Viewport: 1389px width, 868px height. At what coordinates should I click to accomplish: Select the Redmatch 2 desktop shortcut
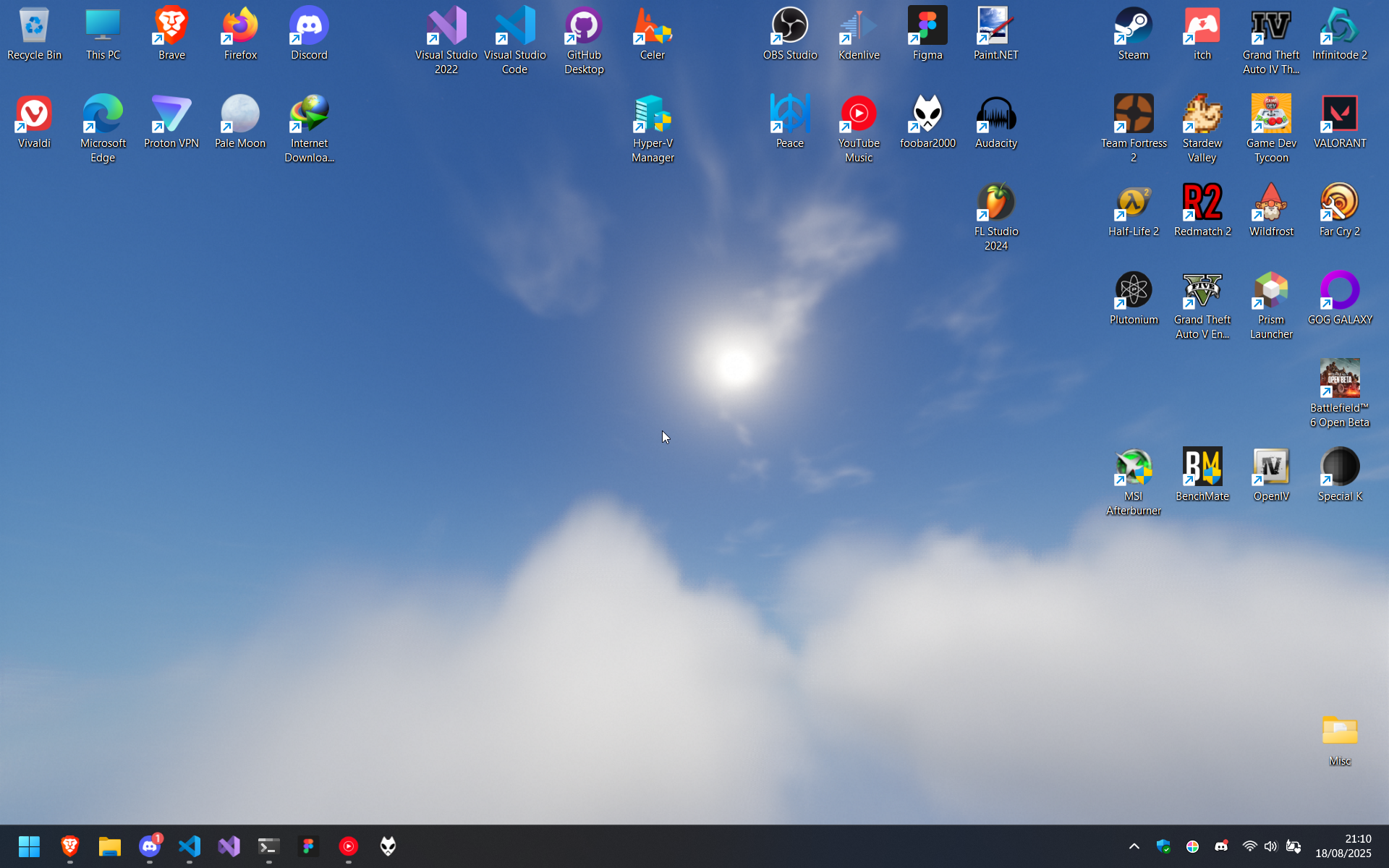click(x=1202, y=210)
